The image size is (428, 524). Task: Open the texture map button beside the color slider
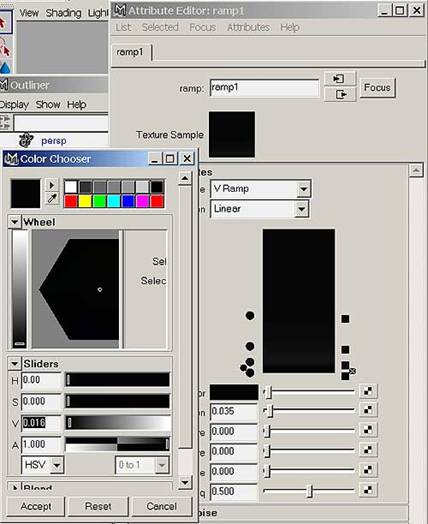(x=368, y=391)
